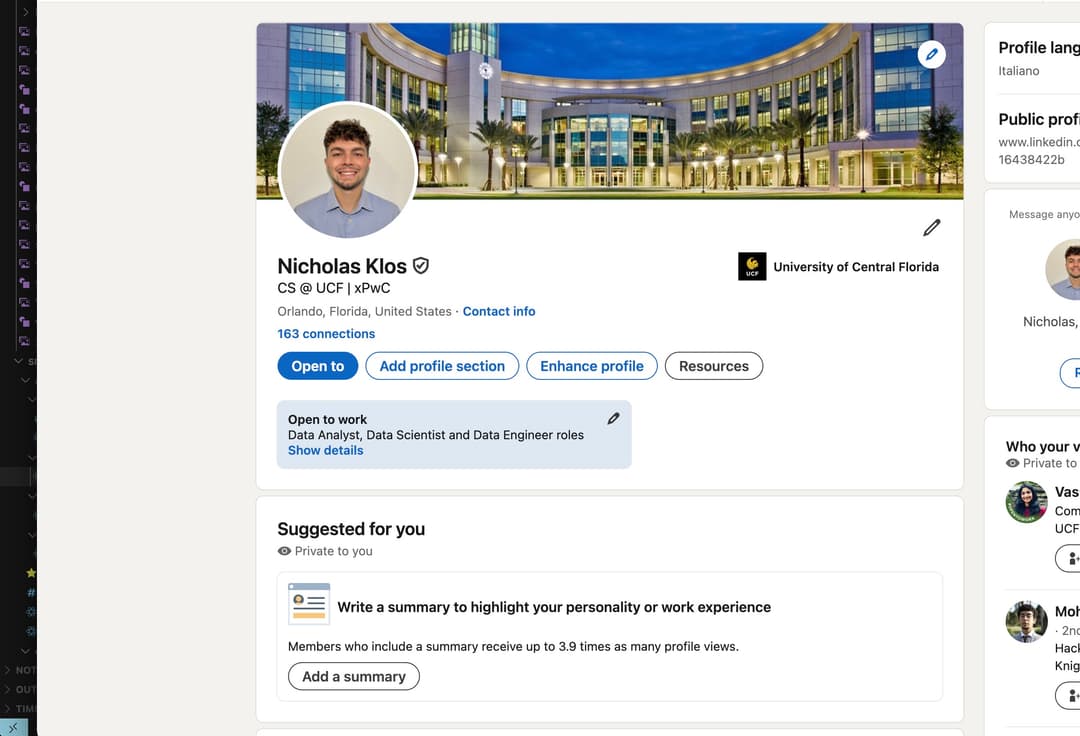This screenshot has width=1080, height=736.
Task: Edit the intro section pencil icon
Action: [x=931, y=228]
